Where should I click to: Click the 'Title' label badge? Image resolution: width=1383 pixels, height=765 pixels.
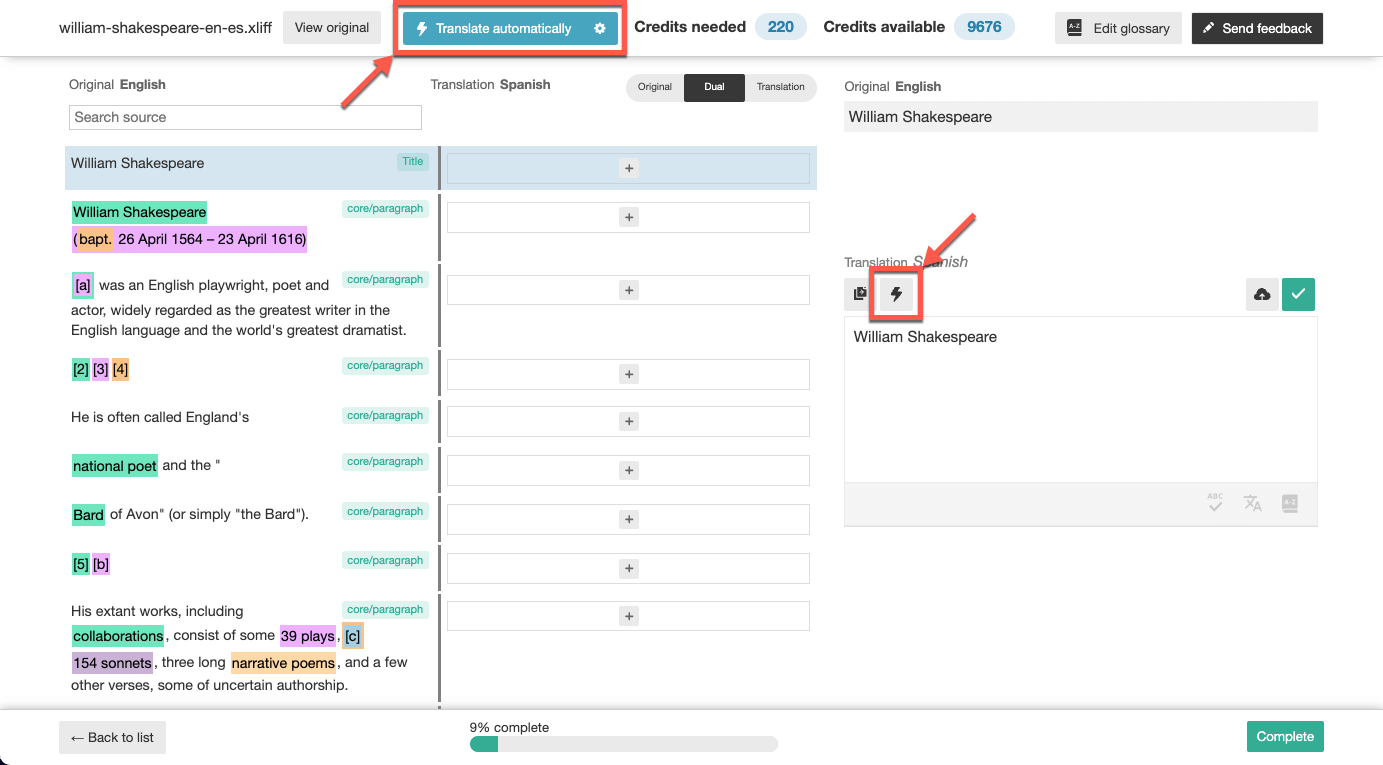[412, 161]
